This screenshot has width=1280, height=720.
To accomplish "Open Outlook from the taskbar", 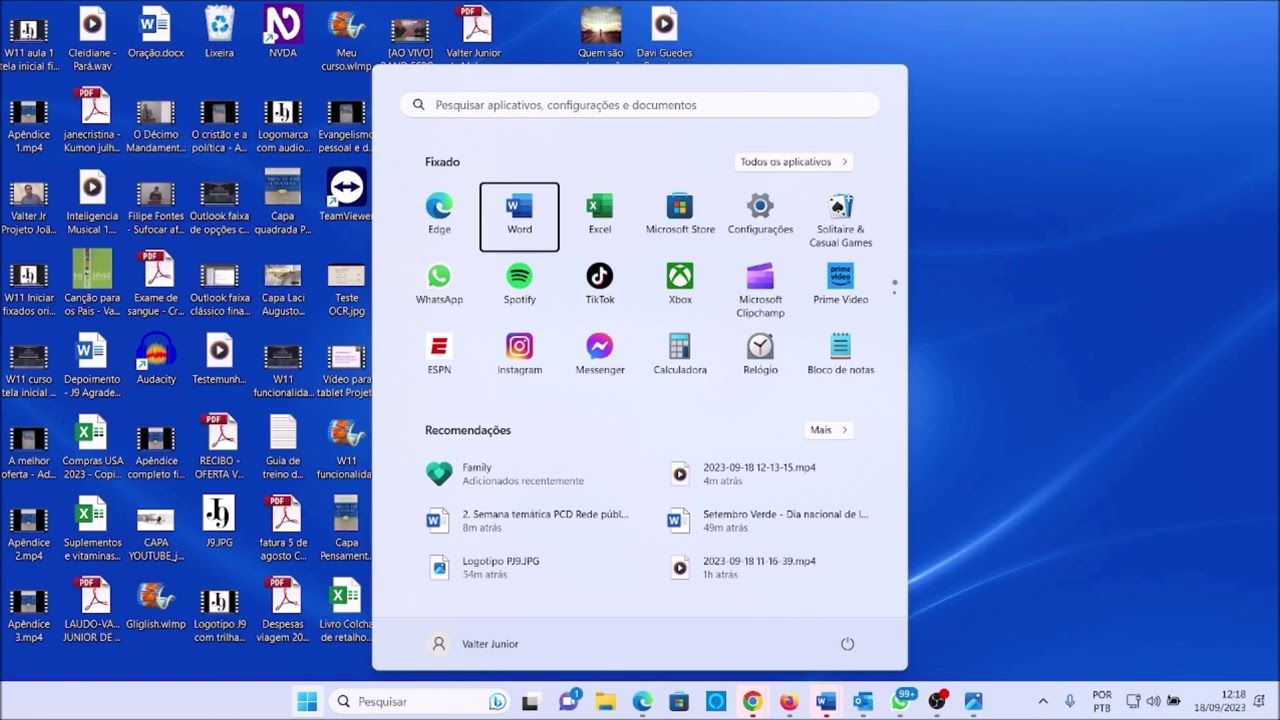I will [863, 701].
